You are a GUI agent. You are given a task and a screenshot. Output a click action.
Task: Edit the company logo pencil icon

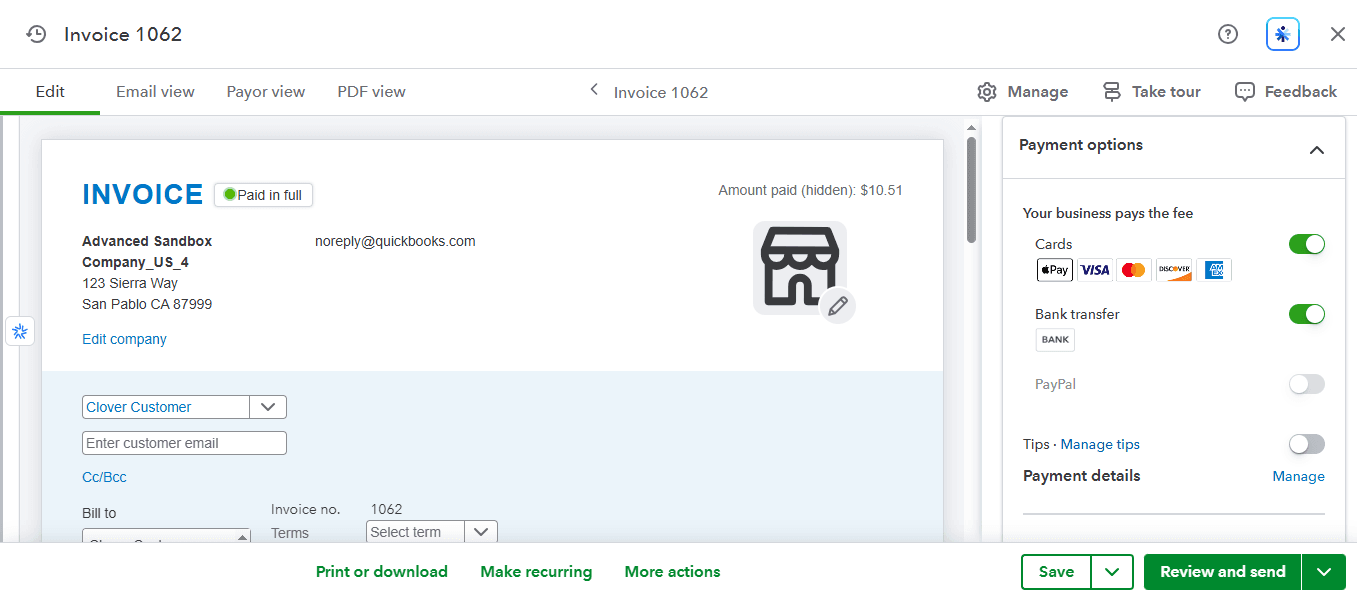(x=838, y=305)
